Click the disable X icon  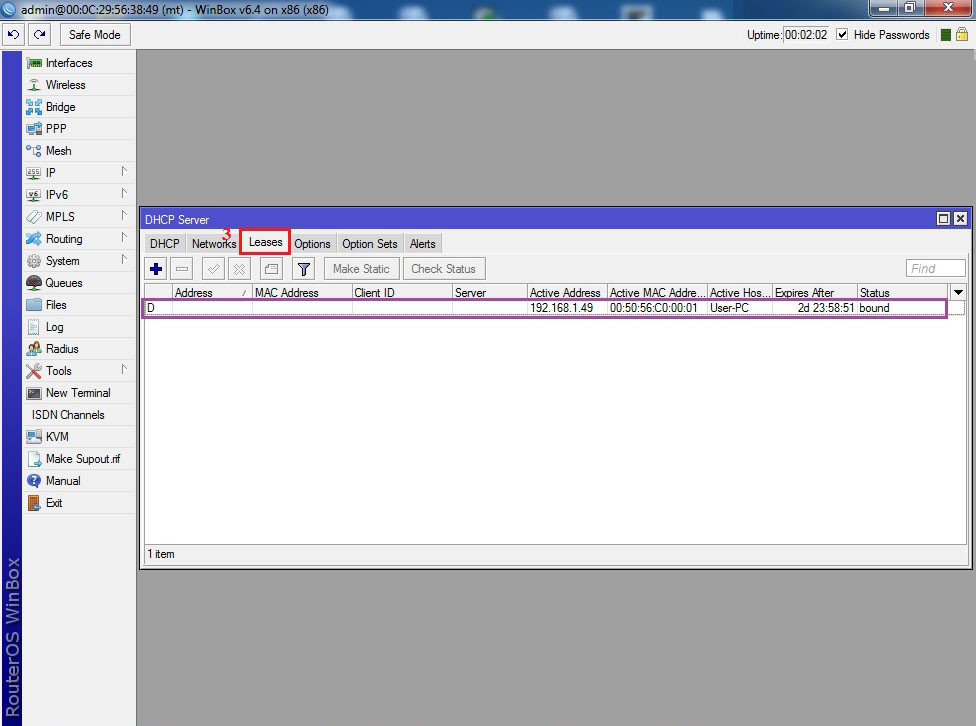click(239, 269)
